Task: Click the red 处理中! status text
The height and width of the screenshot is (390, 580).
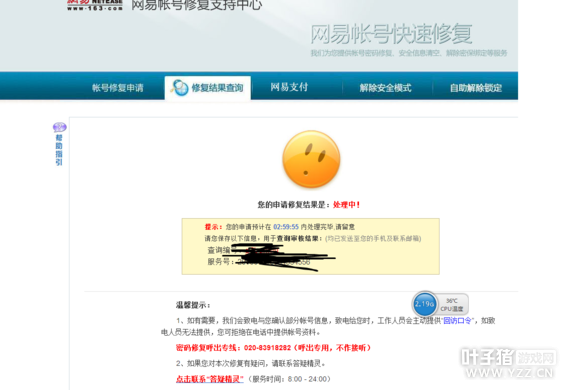Action: coord(347,205)
